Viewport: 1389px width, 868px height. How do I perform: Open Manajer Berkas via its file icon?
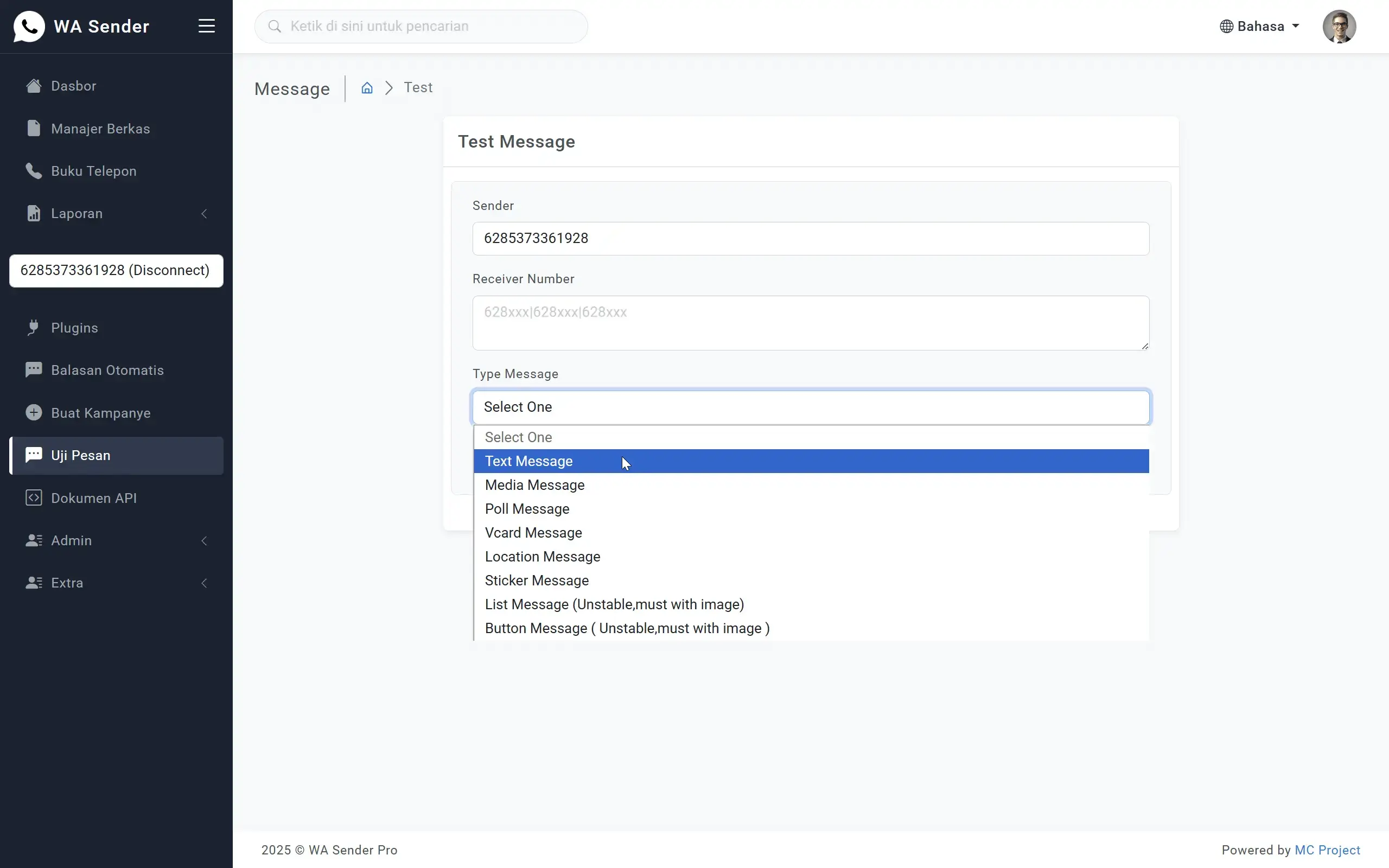33,128
